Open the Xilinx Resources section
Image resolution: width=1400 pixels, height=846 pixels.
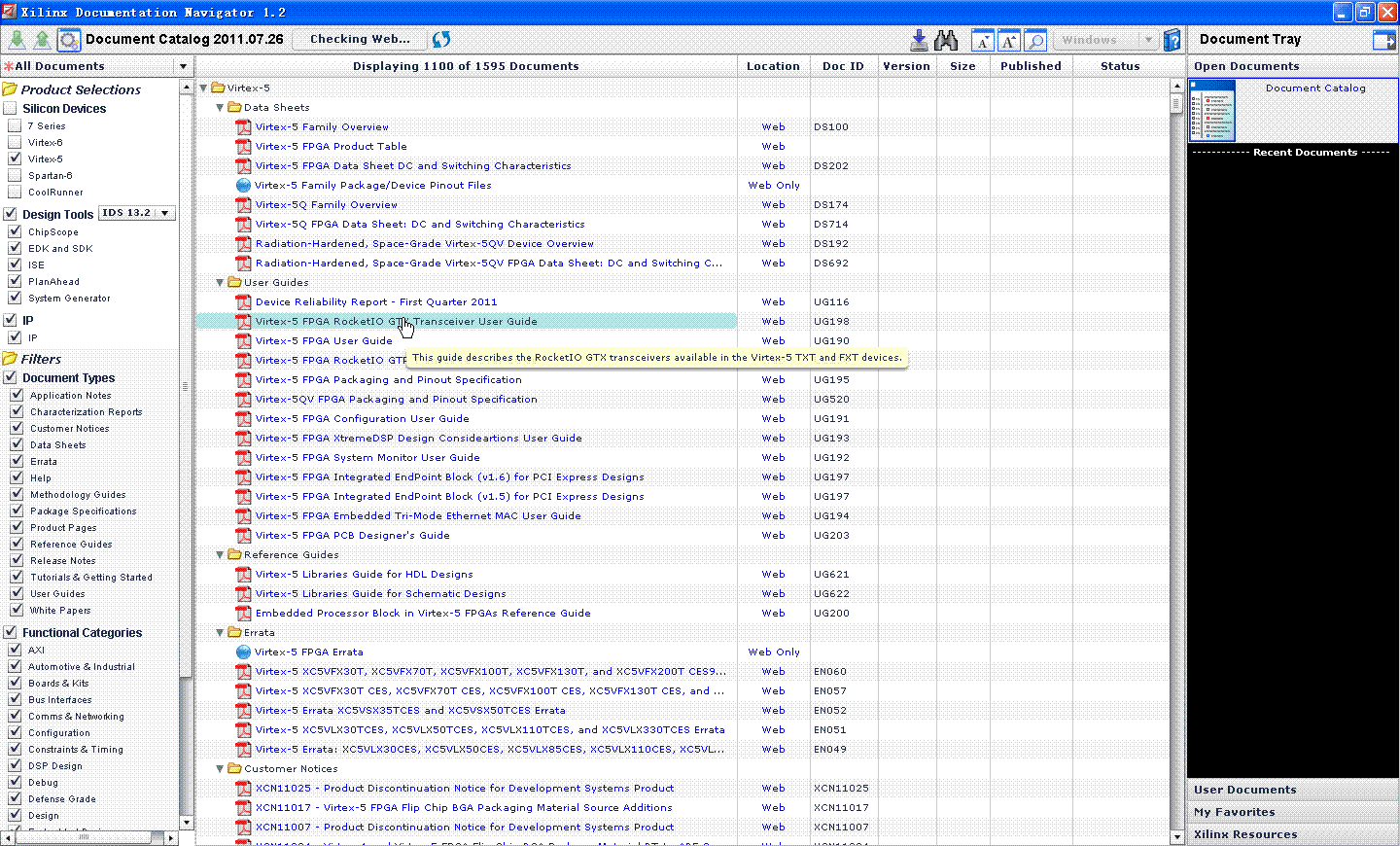point(1293,834)
